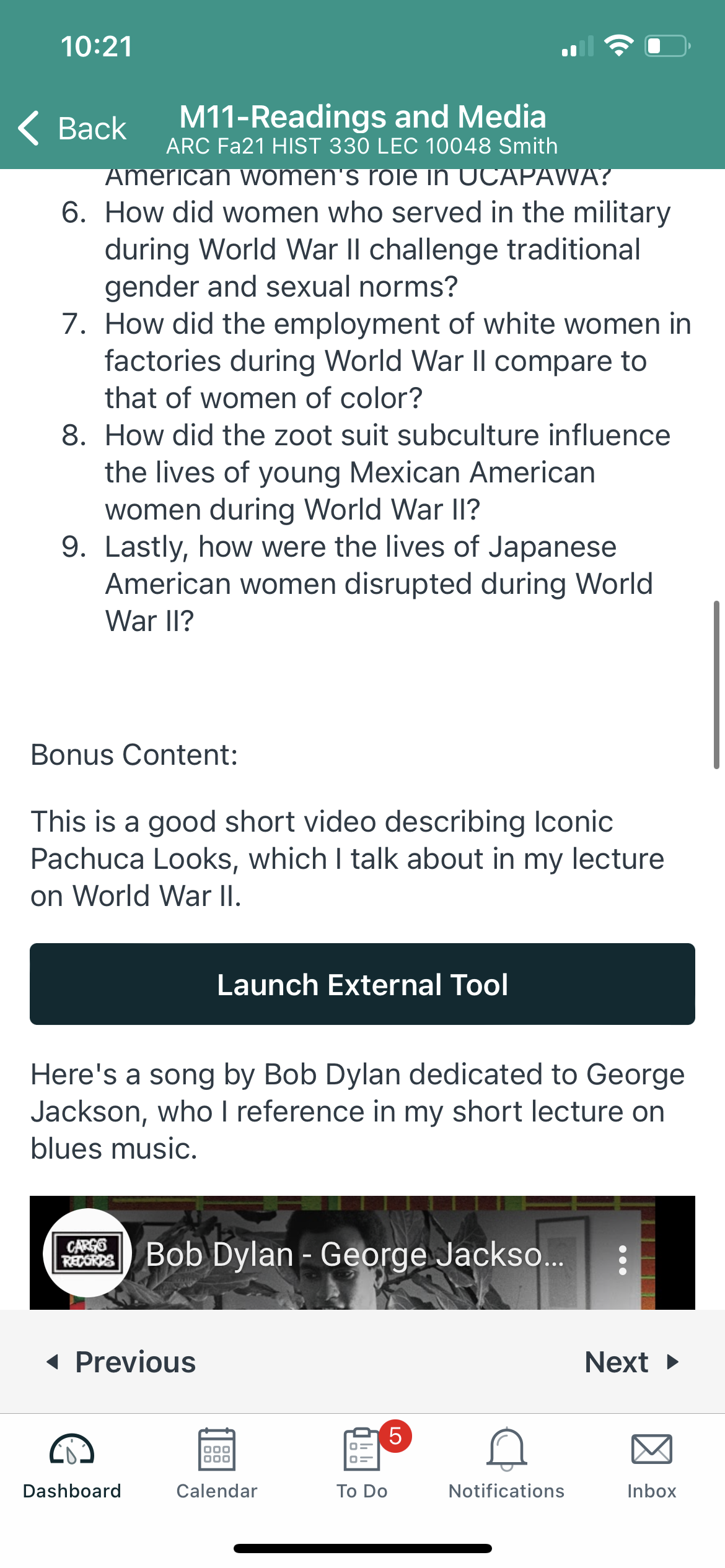The width and height of the screenshot is (725, 1568).
Task: Open the Calendar tab icon
Action: tap(216, 1449)
